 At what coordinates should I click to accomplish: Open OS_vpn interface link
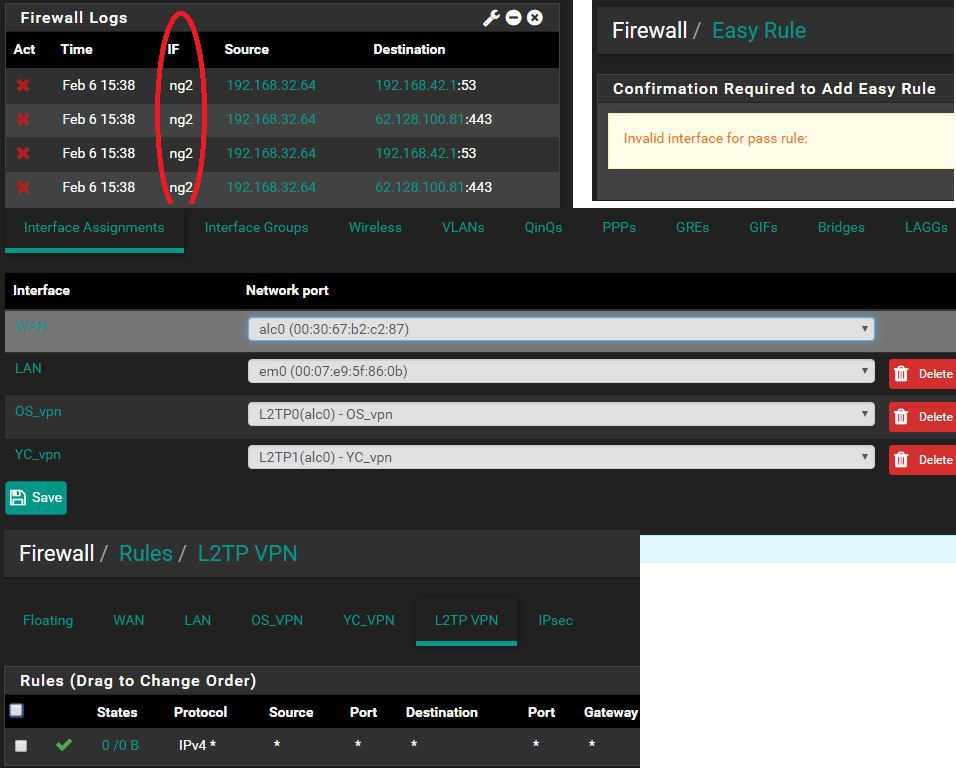pyautogui.click(x=38, y=411)
